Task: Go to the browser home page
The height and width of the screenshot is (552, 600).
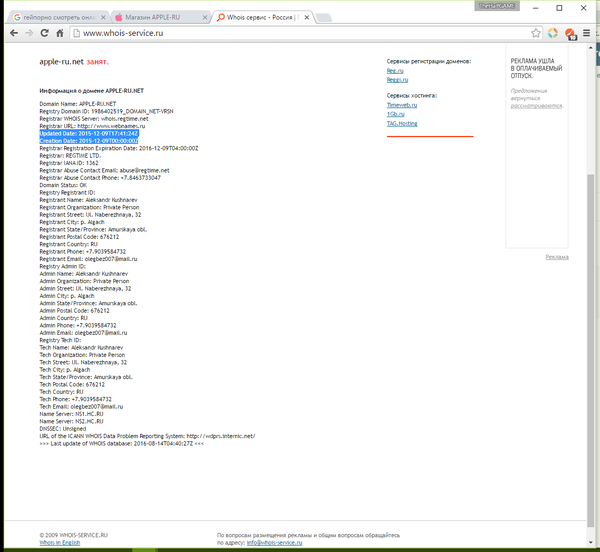Action: pos(61,33)
